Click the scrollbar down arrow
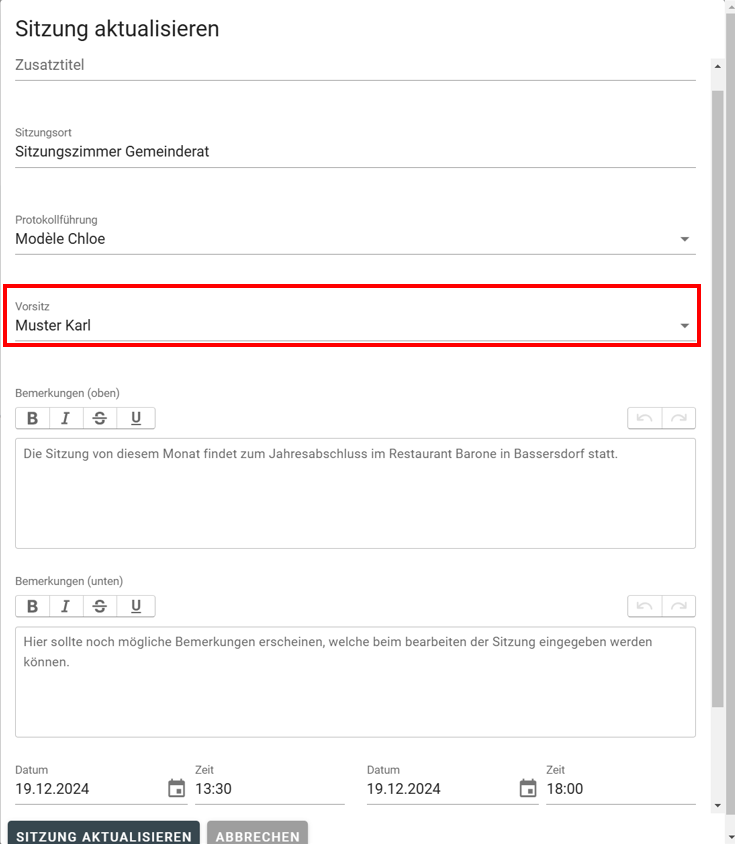735x844 pixels. pyautogui.click(x=717, y=805)
